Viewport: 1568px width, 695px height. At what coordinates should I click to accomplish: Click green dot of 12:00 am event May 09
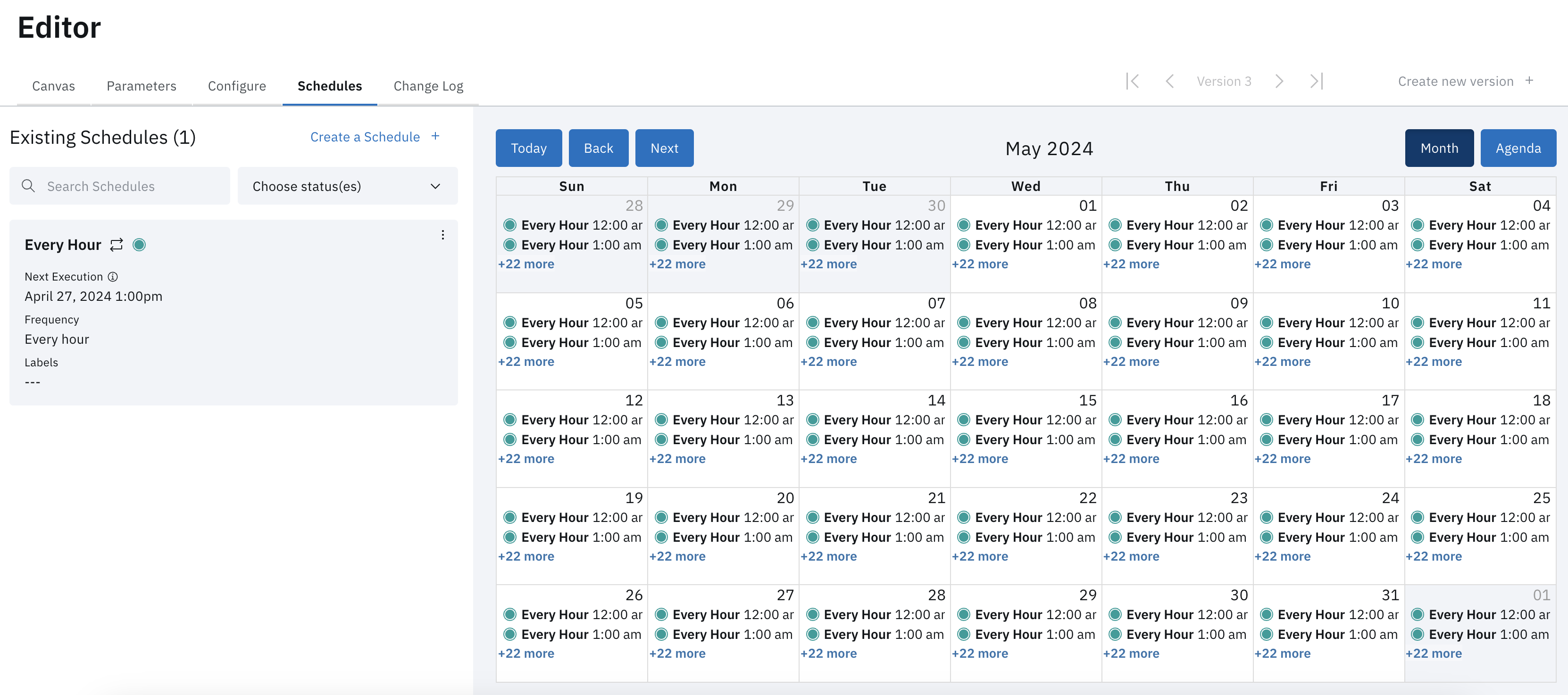(1115, 323)
